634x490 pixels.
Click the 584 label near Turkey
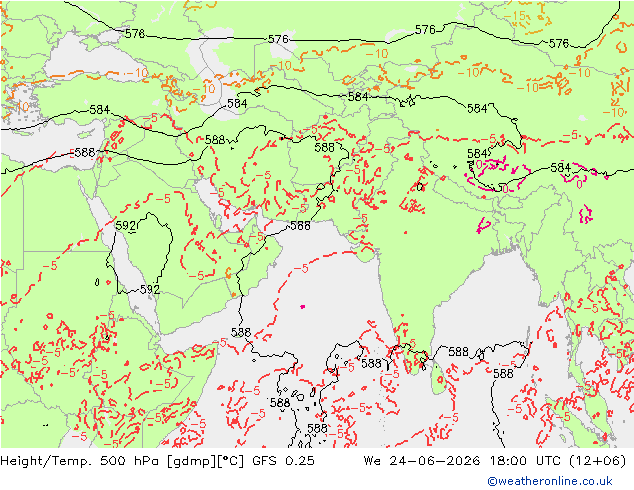pos(99,110)
